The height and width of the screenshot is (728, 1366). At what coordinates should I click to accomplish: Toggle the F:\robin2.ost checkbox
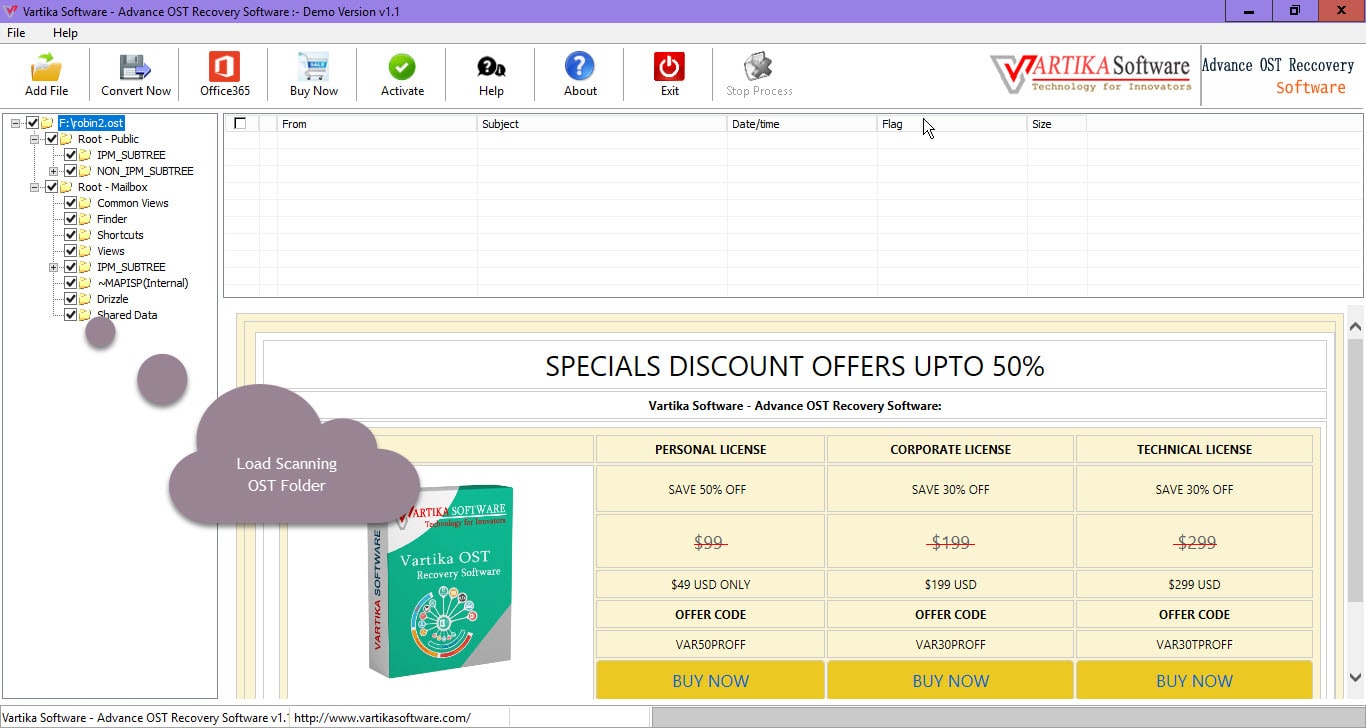pos(32,123)
